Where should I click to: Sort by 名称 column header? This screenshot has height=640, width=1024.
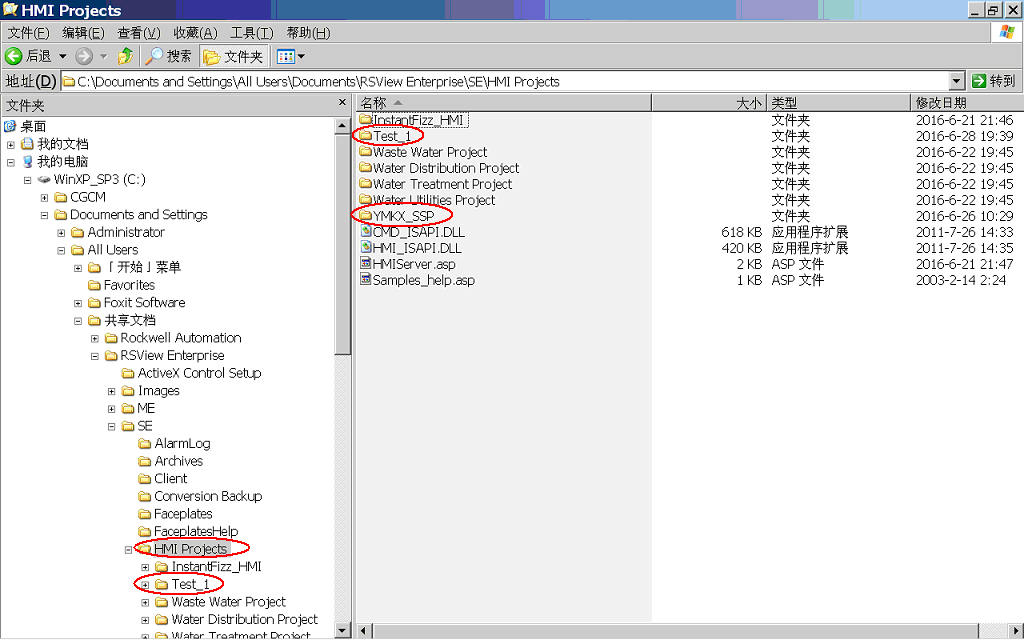(504, 103)
